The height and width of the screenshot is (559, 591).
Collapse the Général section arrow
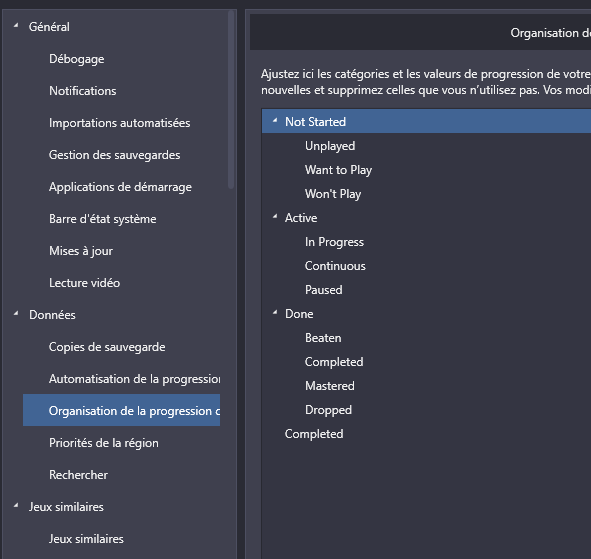tap(16, 26)
